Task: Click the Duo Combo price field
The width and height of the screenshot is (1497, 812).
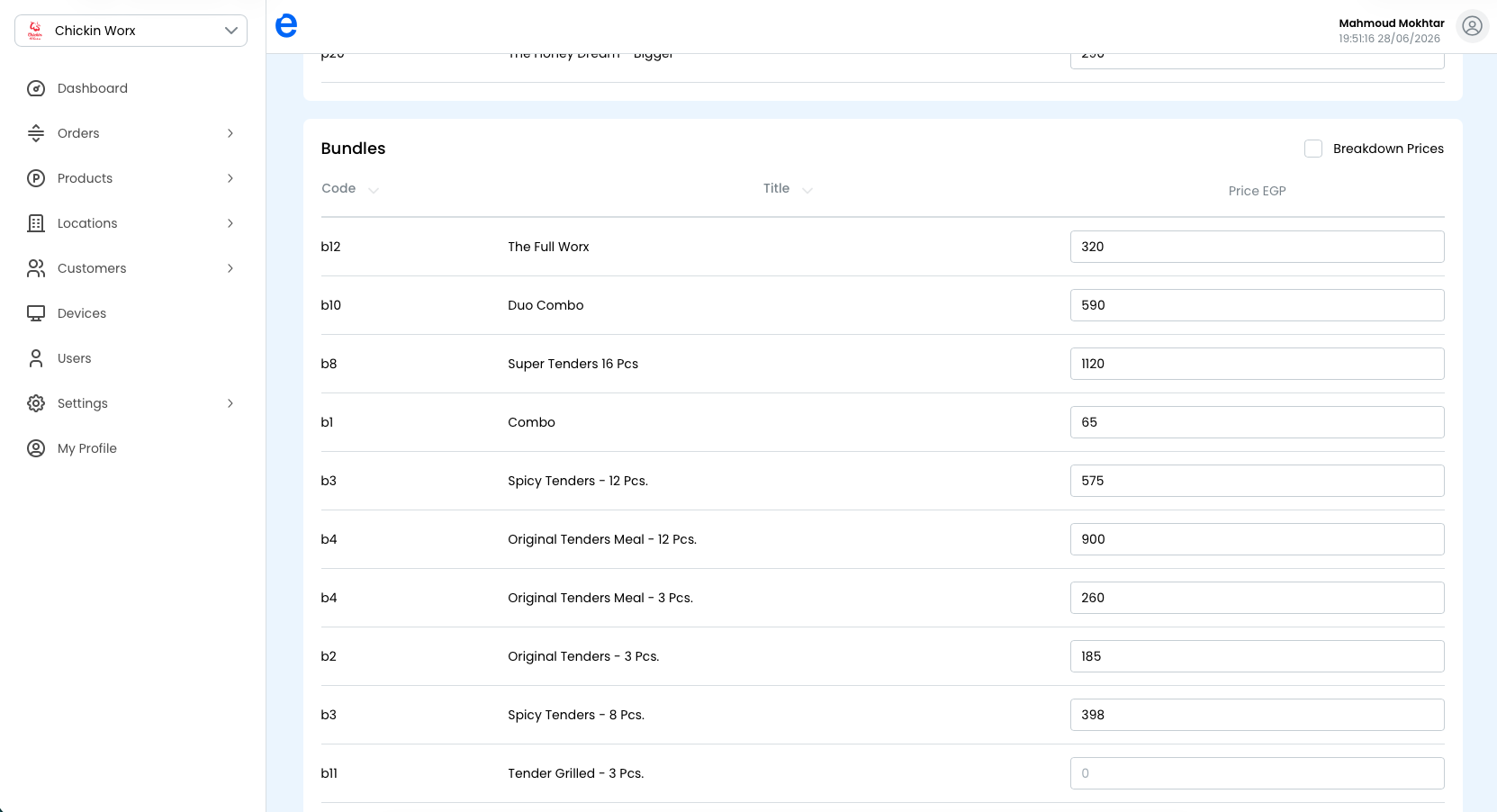Action: click(x=1257, y=305)
